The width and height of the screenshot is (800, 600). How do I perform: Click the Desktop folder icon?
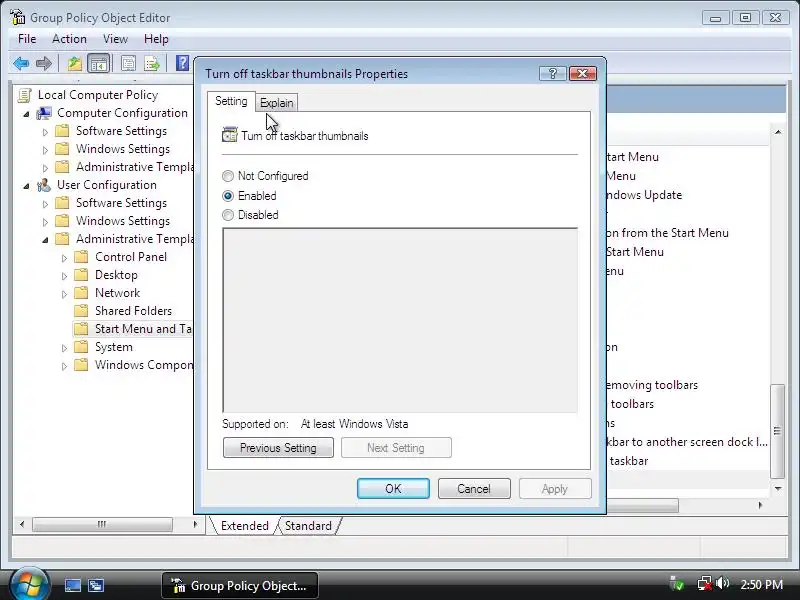pyautogui.click(x=81, y=275)
